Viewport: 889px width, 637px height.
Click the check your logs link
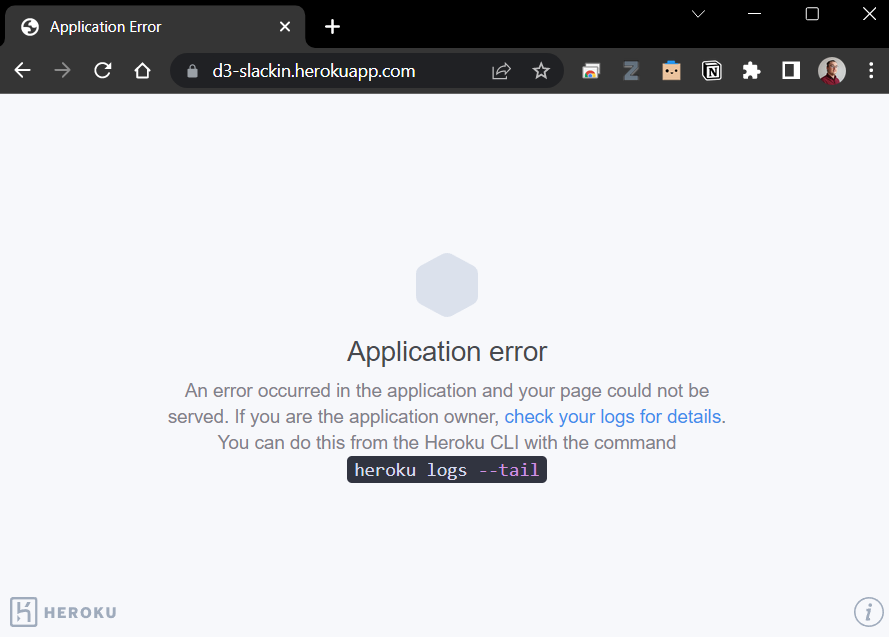611,416
